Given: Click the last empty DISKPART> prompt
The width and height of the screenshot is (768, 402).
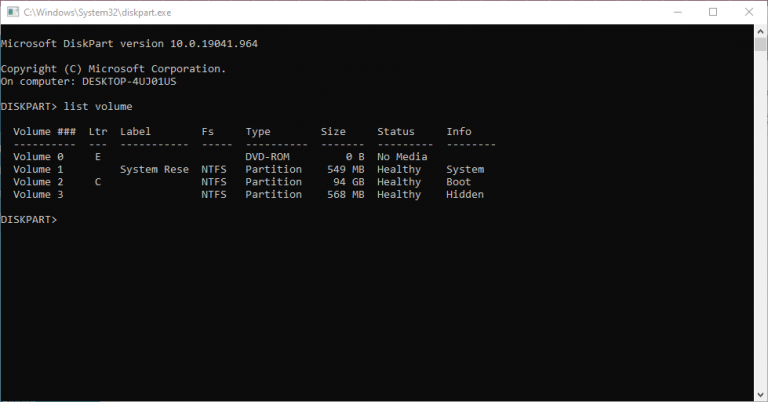Looking at the screenshot, I should point(29,219).
